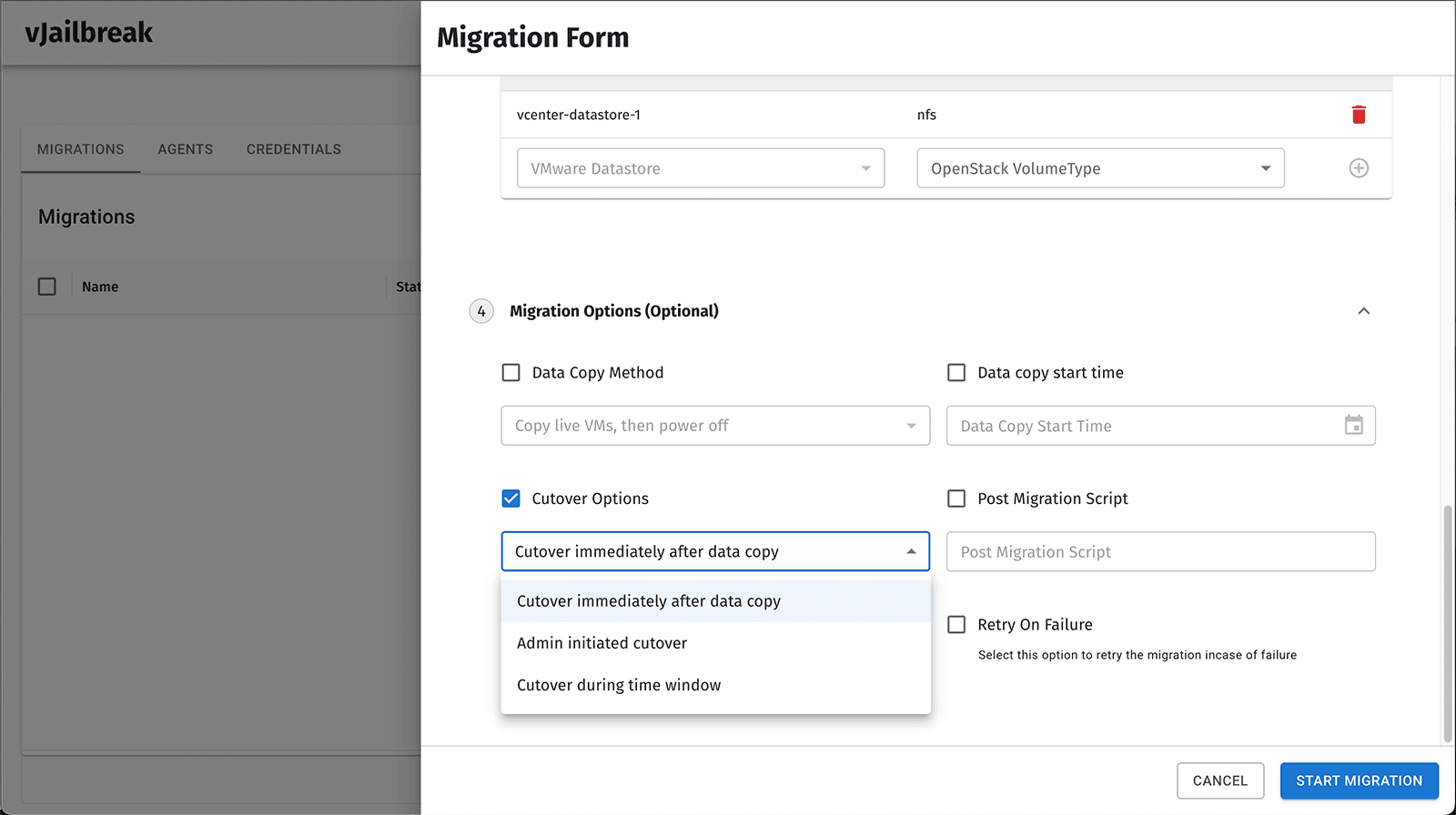
Task: Delete the vcenter-datastore-1 mapping with trash icon
Action: (1359, 115)
